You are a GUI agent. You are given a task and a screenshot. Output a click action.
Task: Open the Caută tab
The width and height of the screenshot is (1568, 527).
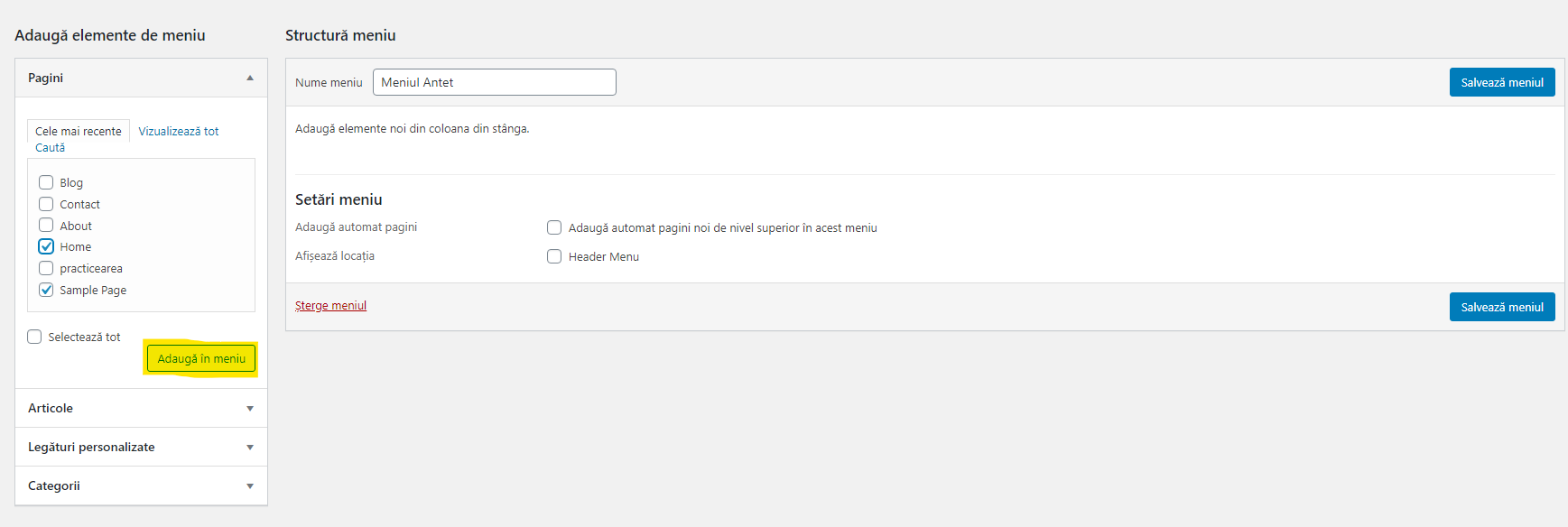tap(51, 148)
